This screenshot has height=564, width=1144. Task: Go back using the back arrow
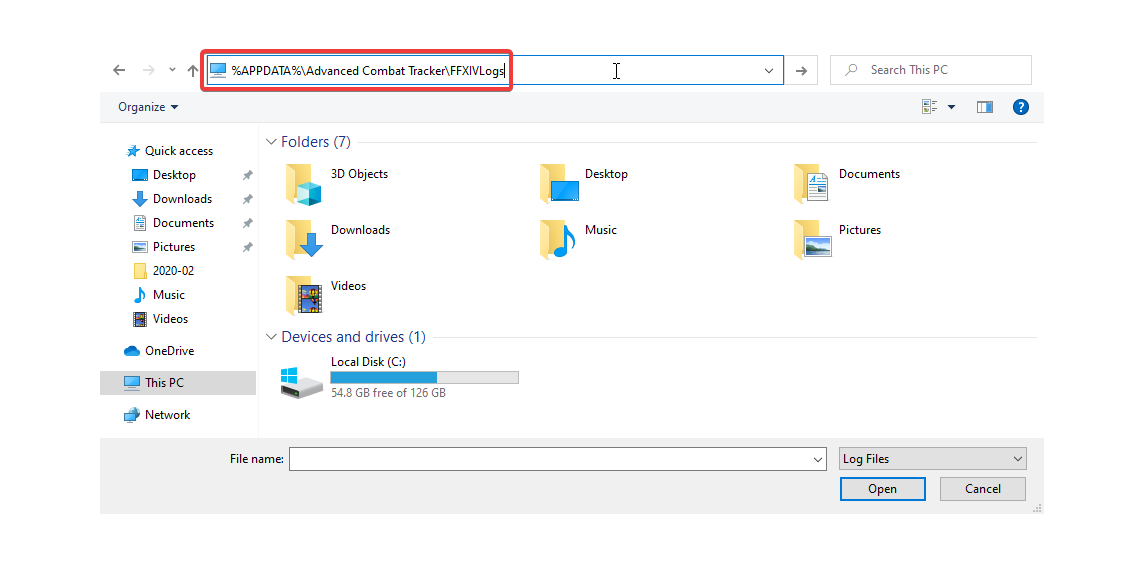point(119,70)
